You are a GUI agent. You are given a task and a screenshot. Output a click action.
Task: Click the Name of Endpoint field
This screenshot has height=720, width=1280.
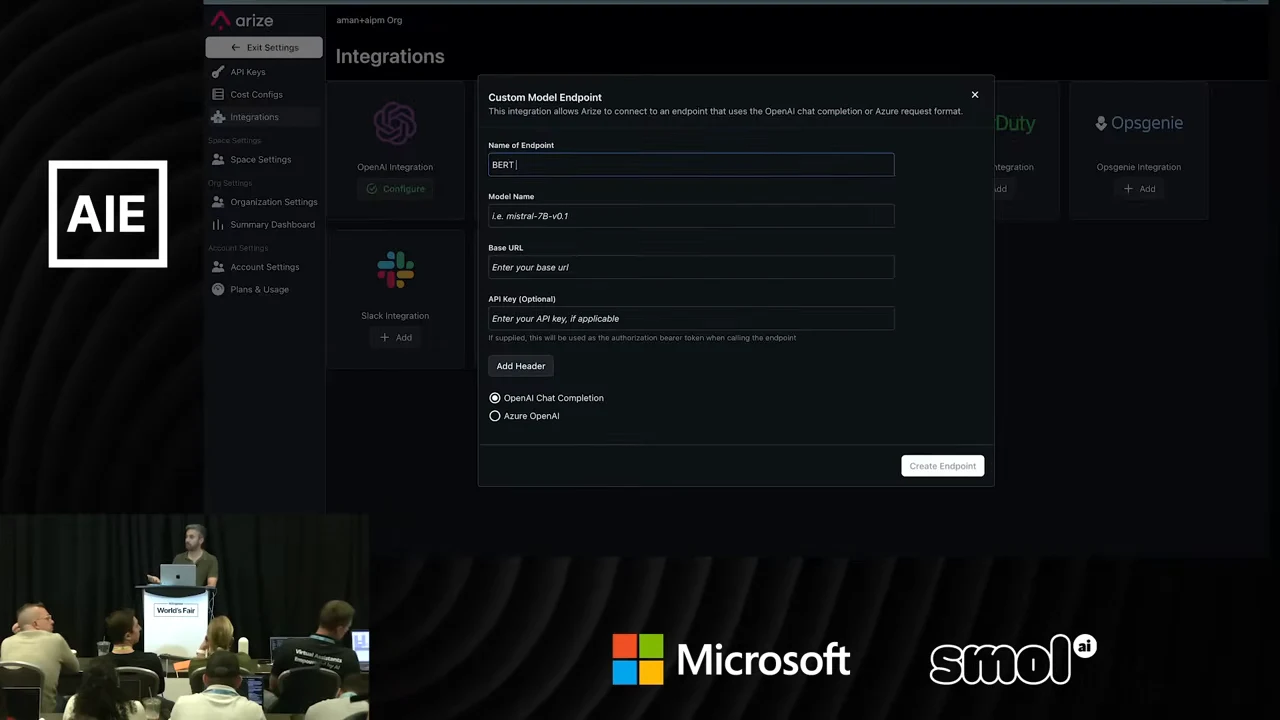tap(691, 165)
